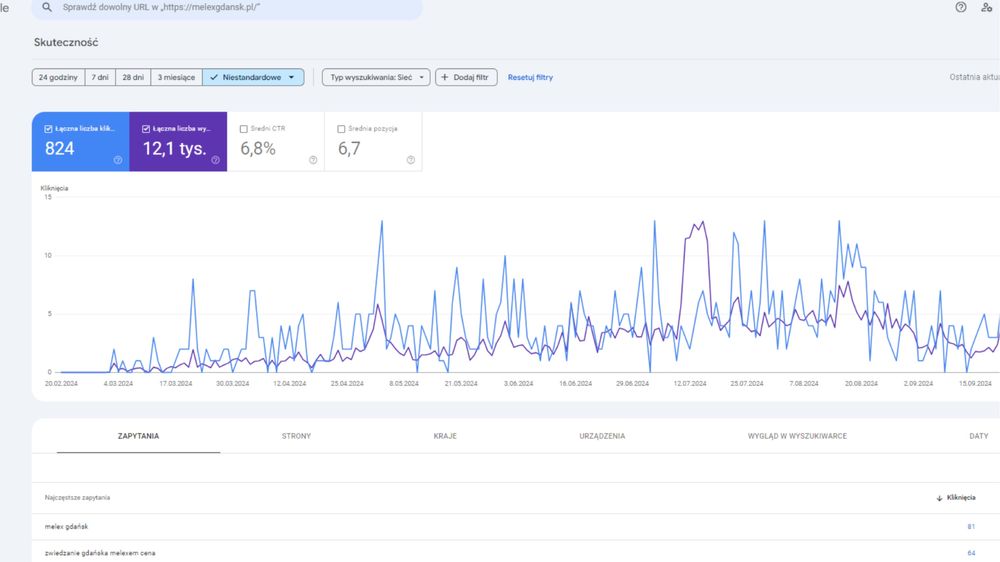Click the help icon on the total impressions card
The image size is (1000, 562).
click(215, 160)
